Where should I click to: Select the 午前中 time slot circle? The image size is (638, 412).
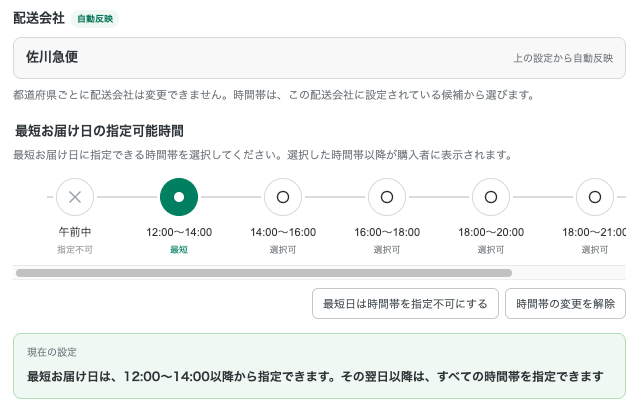click(75, 197)
